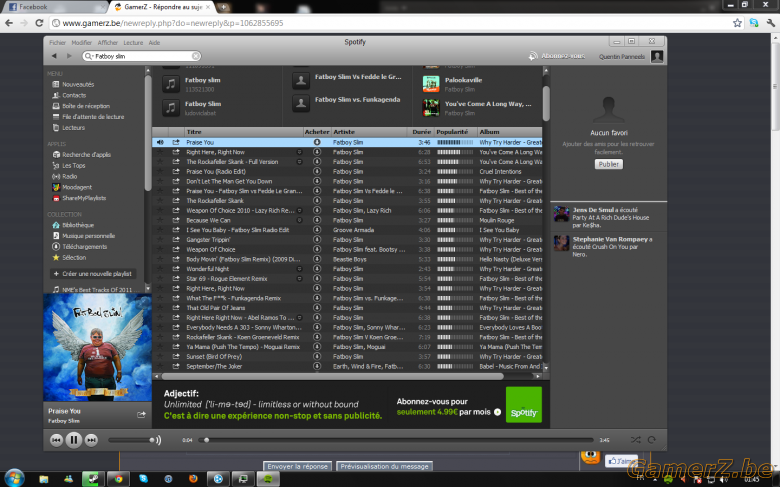780x487 pixels.
Task: Click browser address bar
Action: 390,23
